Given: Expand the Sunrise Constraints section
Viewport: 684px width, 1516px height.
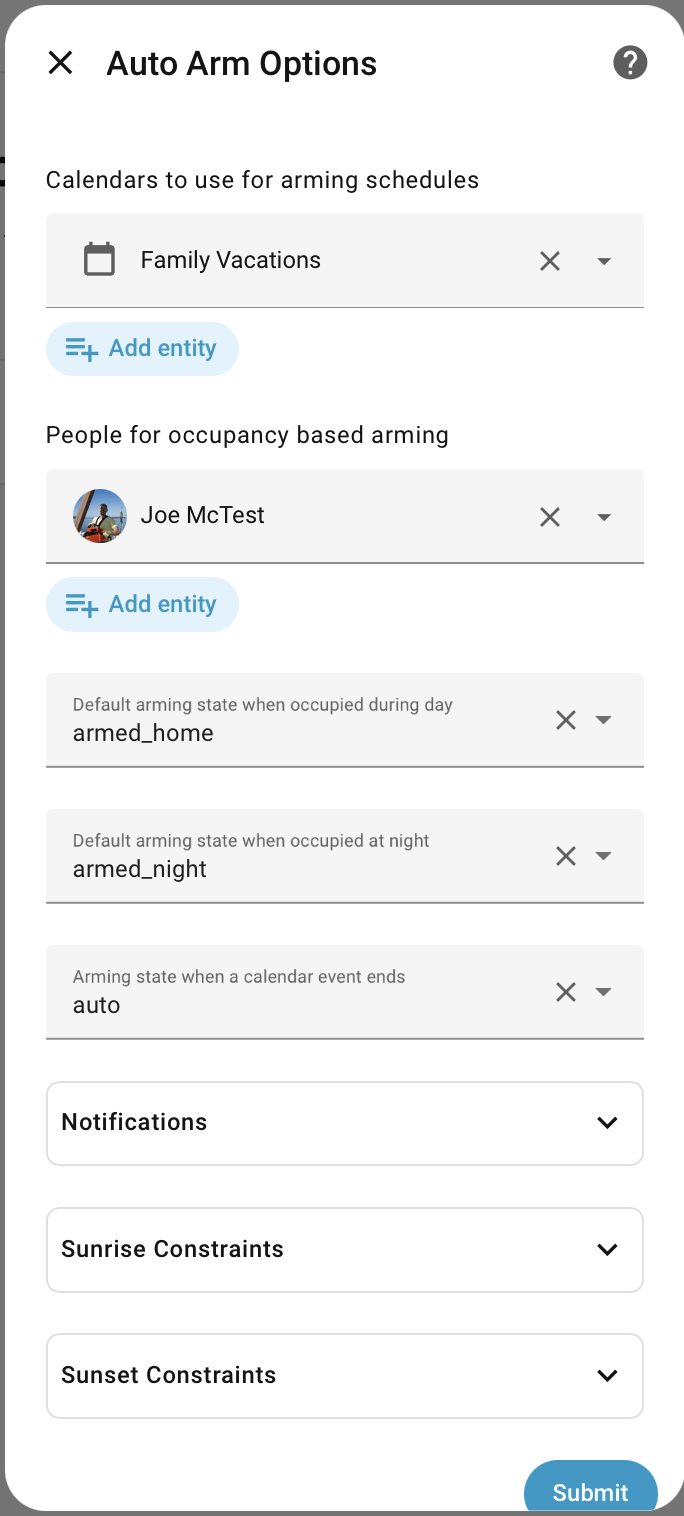Looking at the screenshot, I should [x=607, y=1249].
